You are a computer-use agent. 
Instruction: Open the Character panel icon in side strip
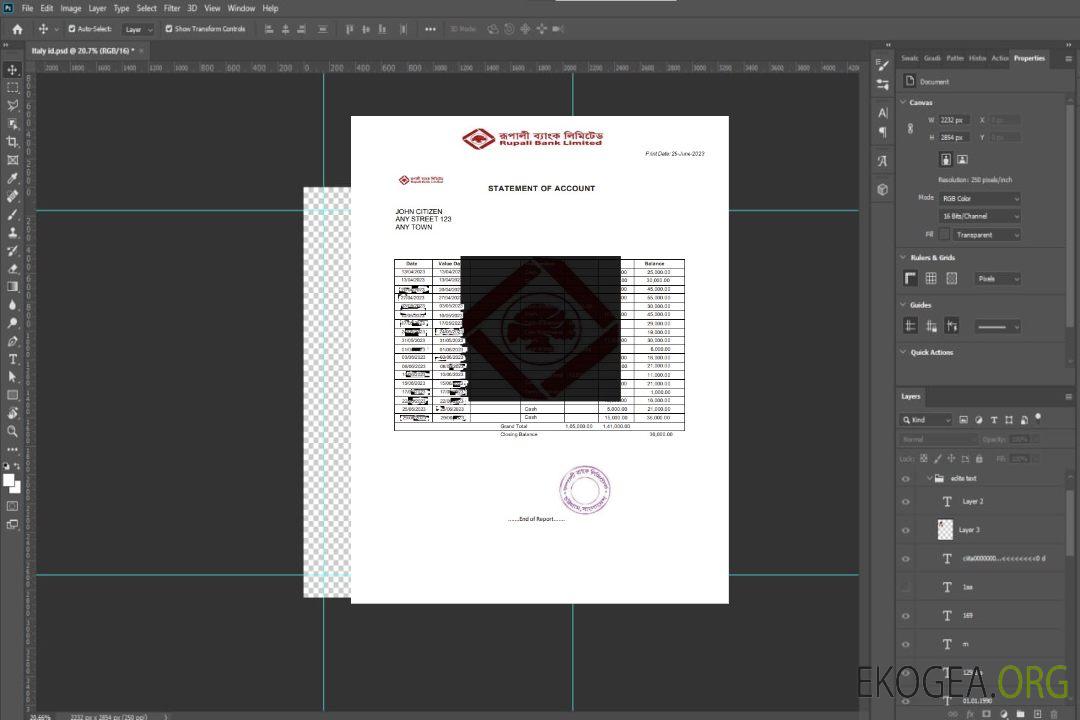coord(883,112)
